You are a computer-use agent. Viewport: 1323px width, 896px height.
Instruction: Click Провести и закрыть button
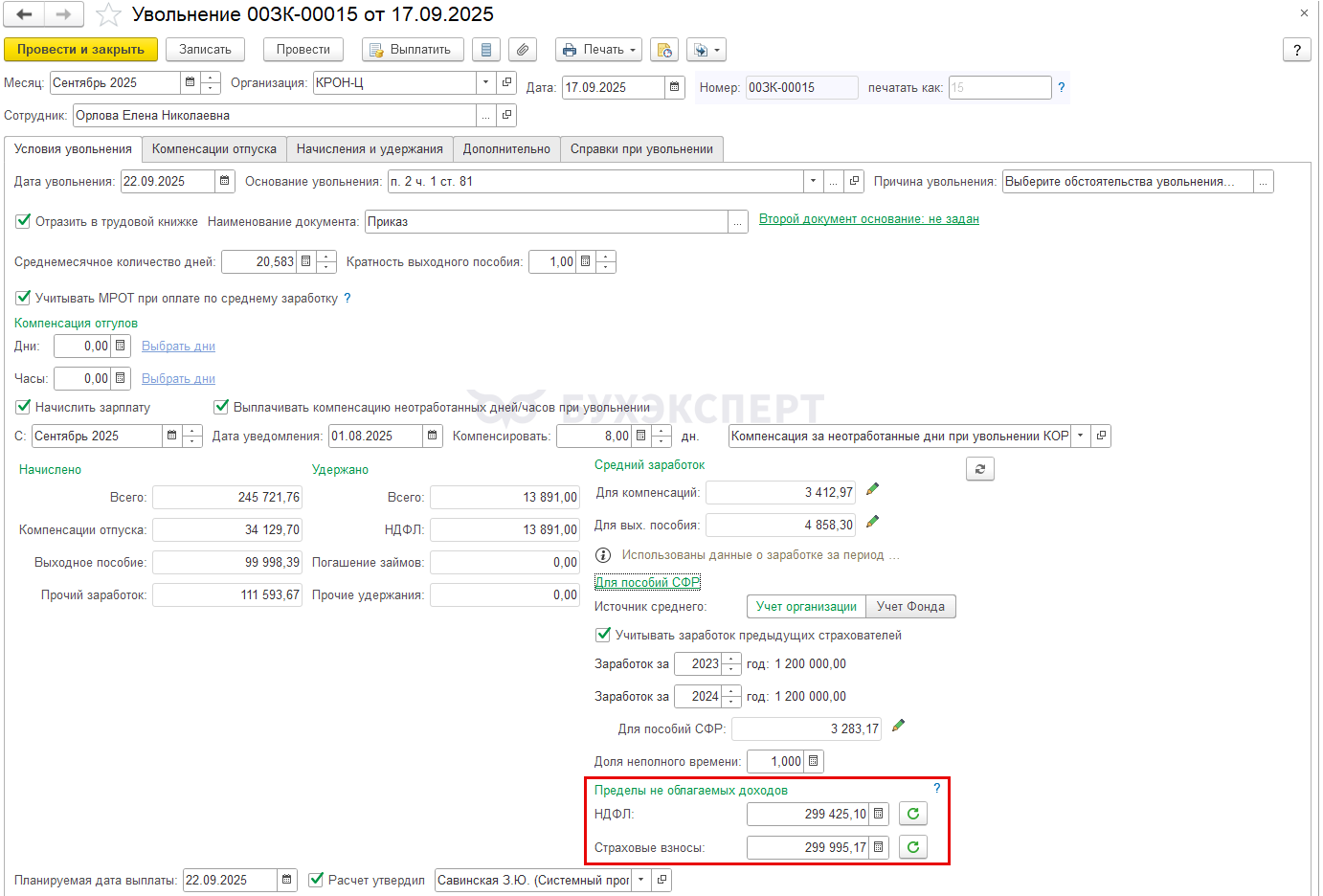80,50
